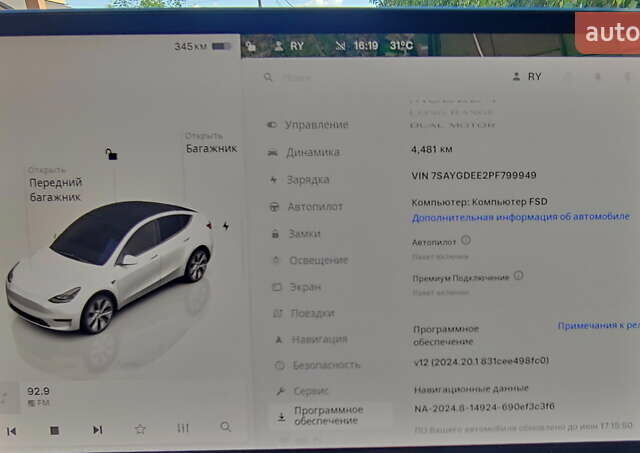Tap software version v12 (2024.20.1) text

pos(481,361)
